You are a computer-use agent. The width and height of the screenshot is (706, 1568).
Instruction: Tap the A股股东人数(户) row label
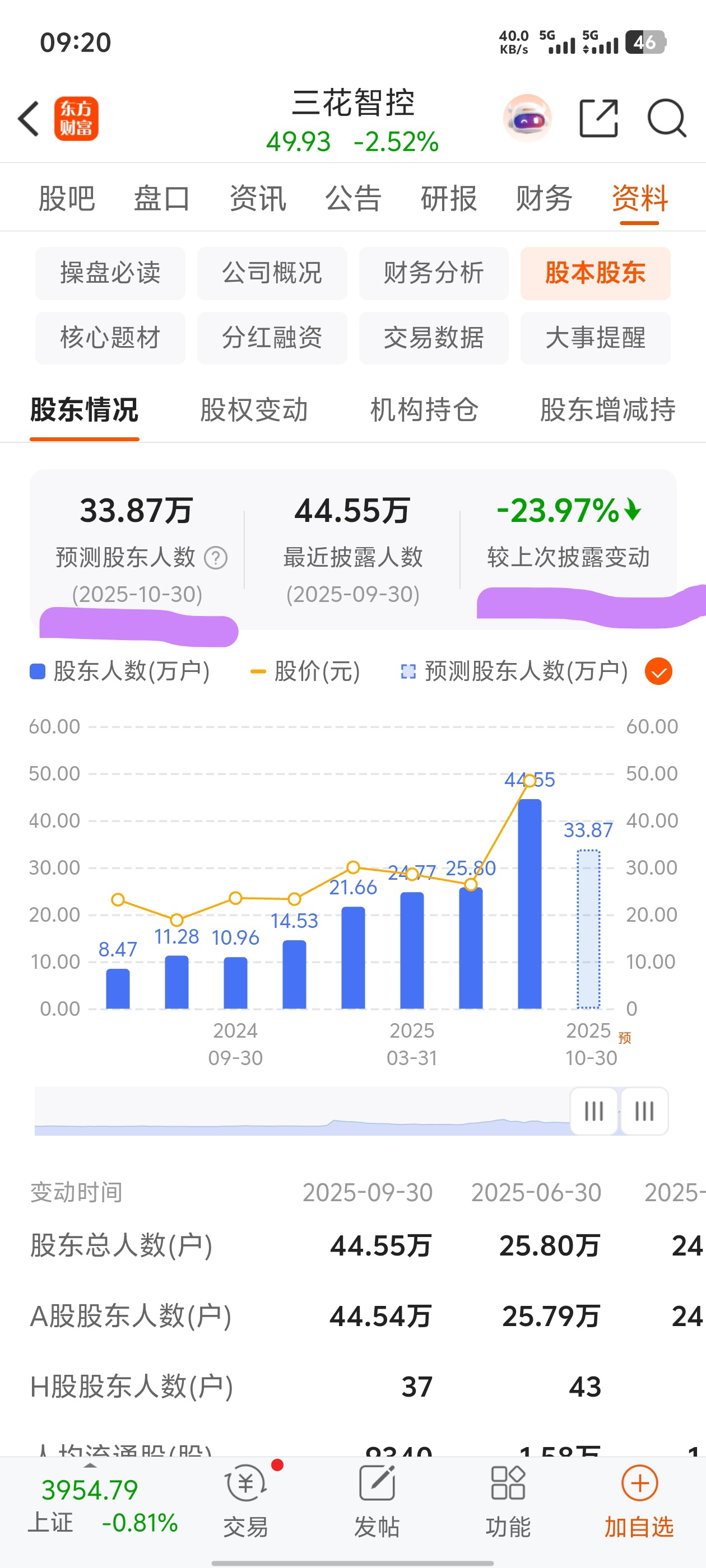coord(131,1316)
